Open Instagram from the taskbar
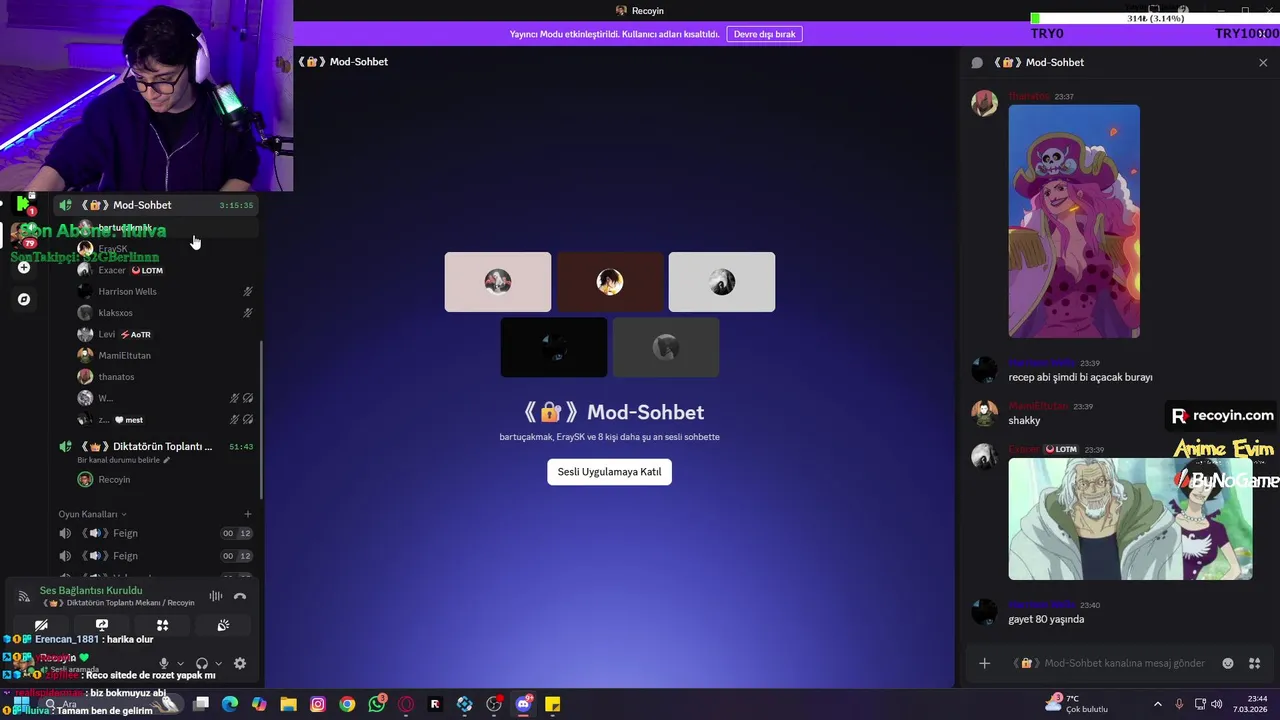The image size is (1280, 720). coord(318,704)
